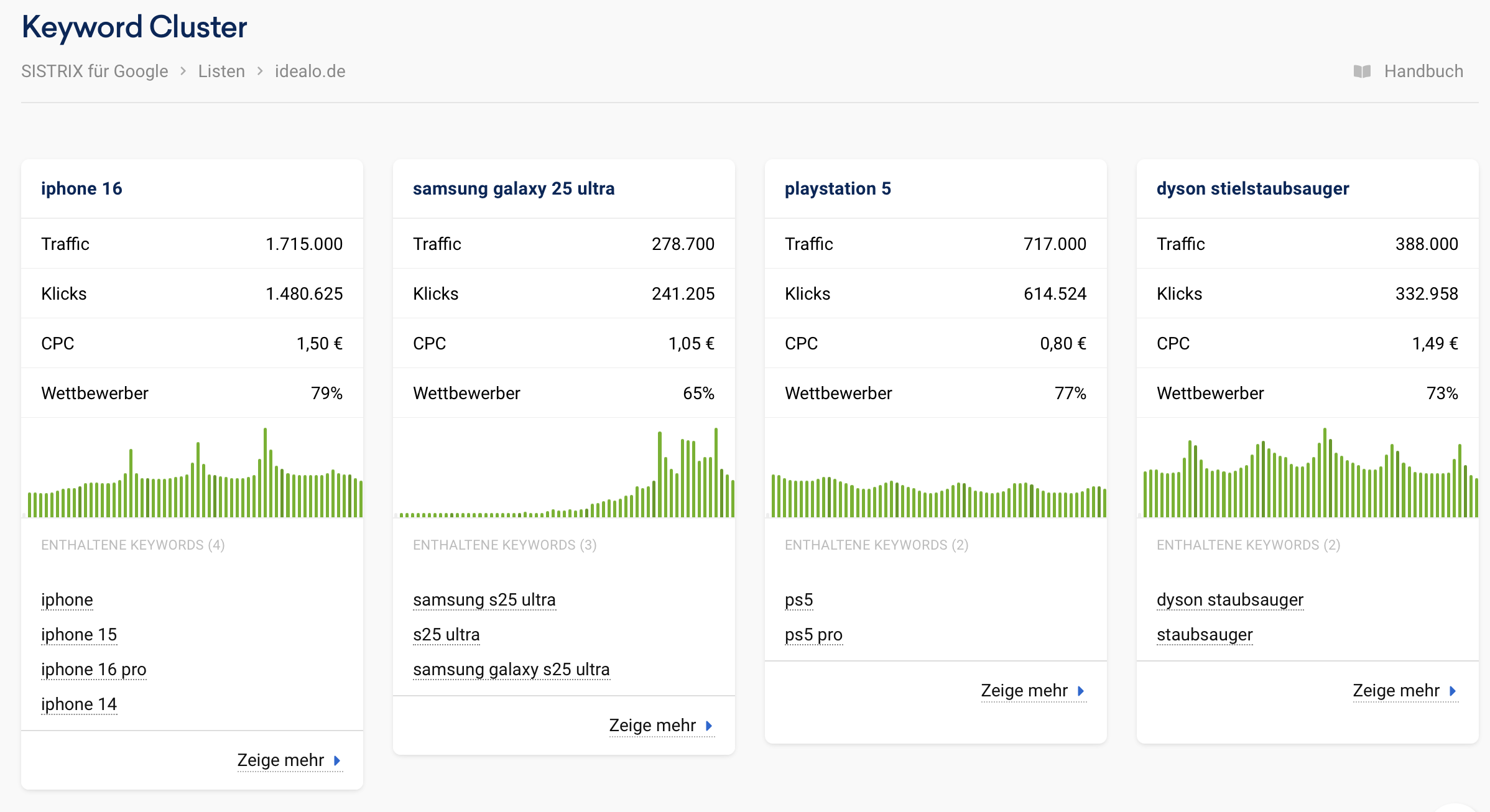Click keyword iphone 14
Image resolution: width=1490 pixels, height=812 pixels.
(x=79, y=704)
